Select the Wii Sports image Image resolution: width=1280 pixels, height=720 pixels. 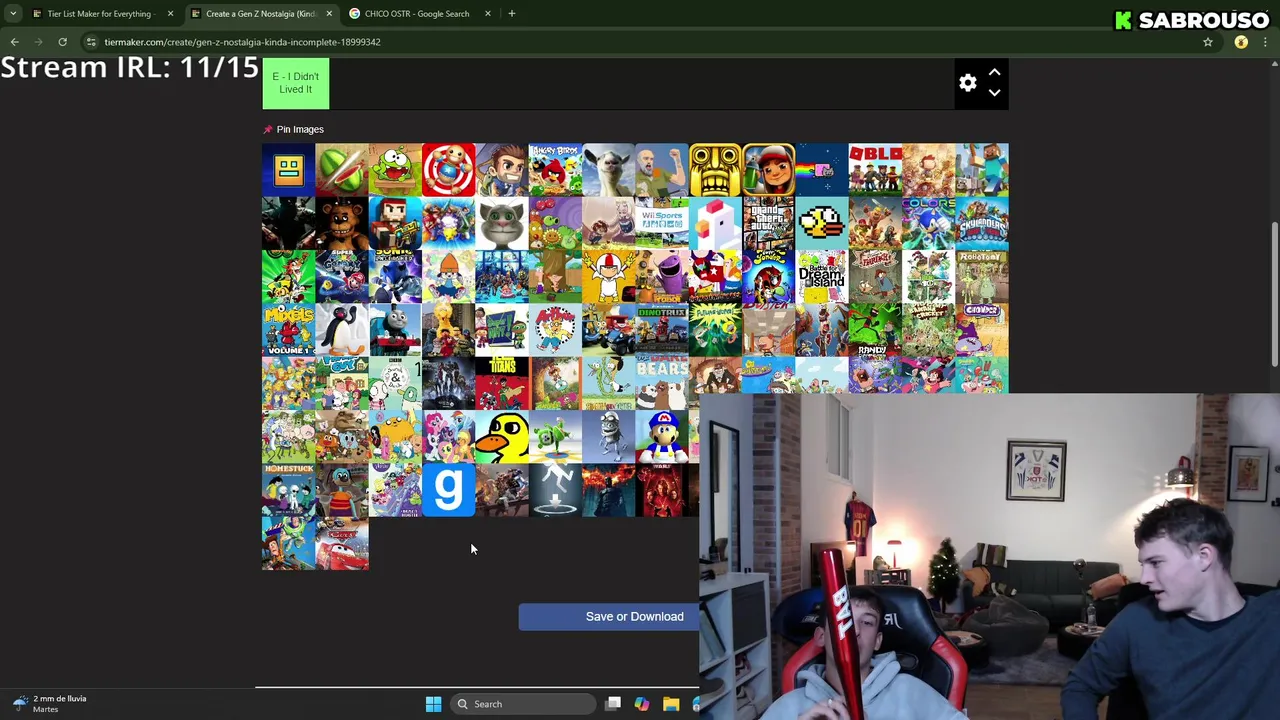(661, 223)
